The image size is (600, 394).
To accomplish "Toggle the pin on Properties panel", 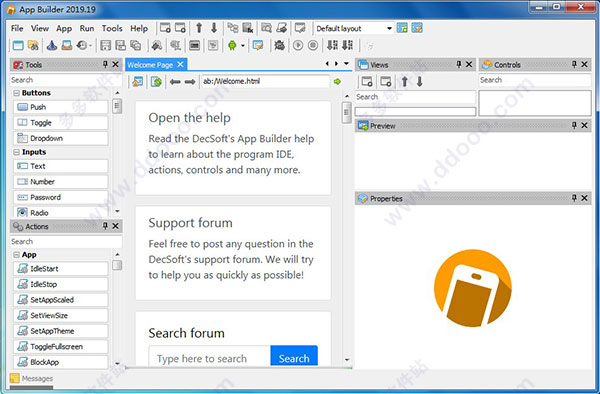I will [574, 198].
